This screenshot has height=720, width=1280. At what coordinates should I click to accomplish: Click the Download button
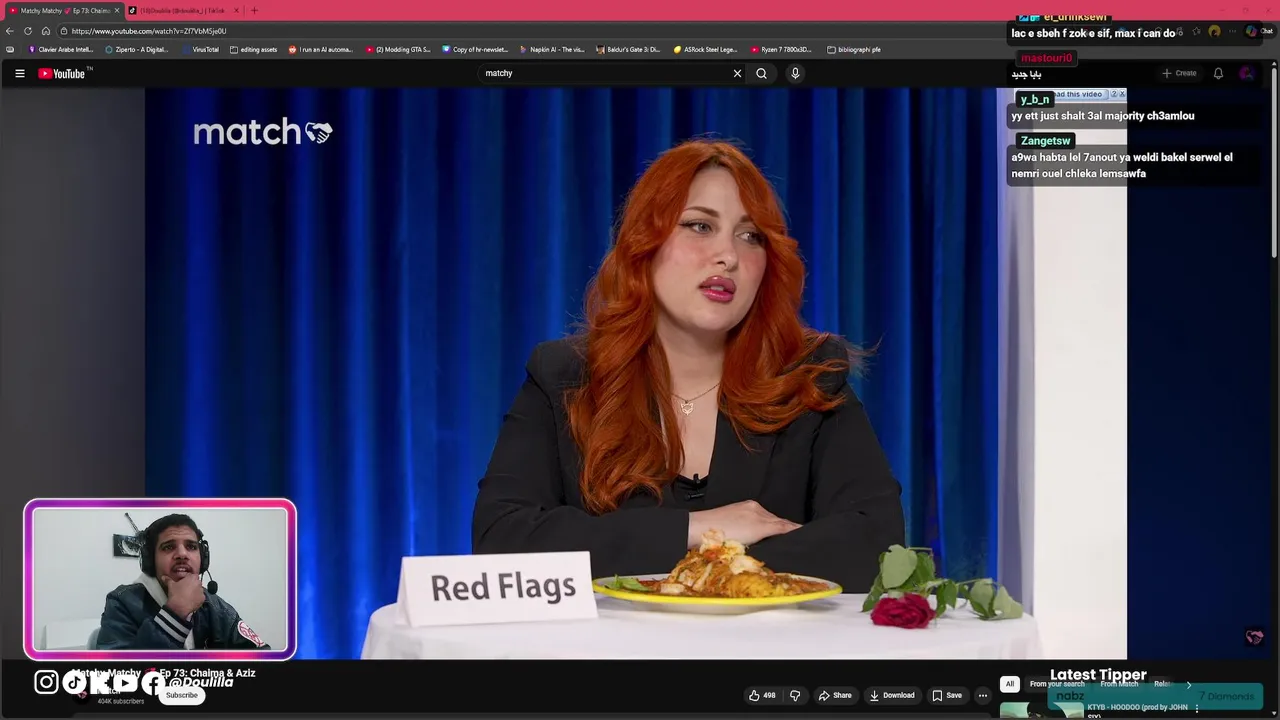click(892, 695)
